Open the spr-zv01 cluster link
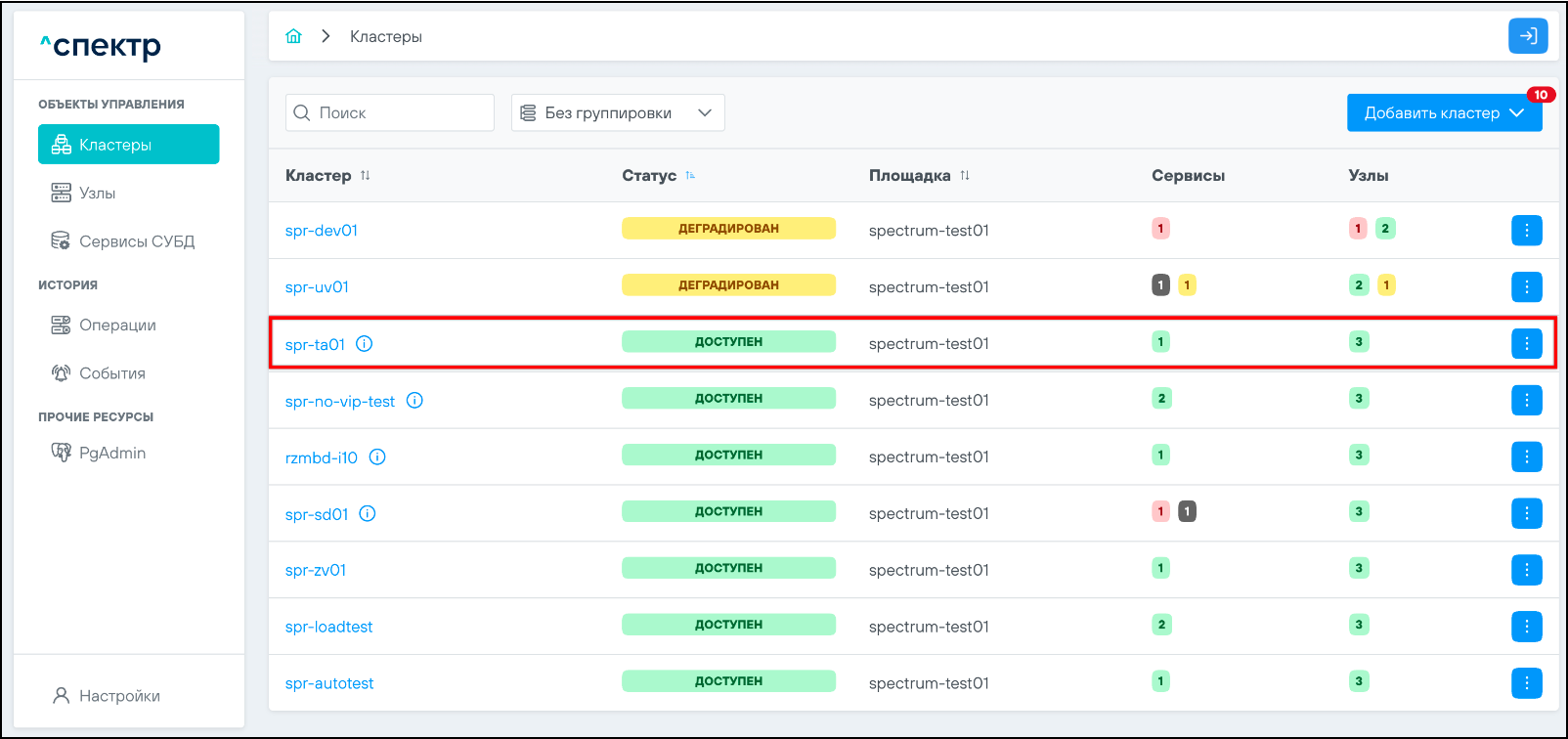 (316, 570)
